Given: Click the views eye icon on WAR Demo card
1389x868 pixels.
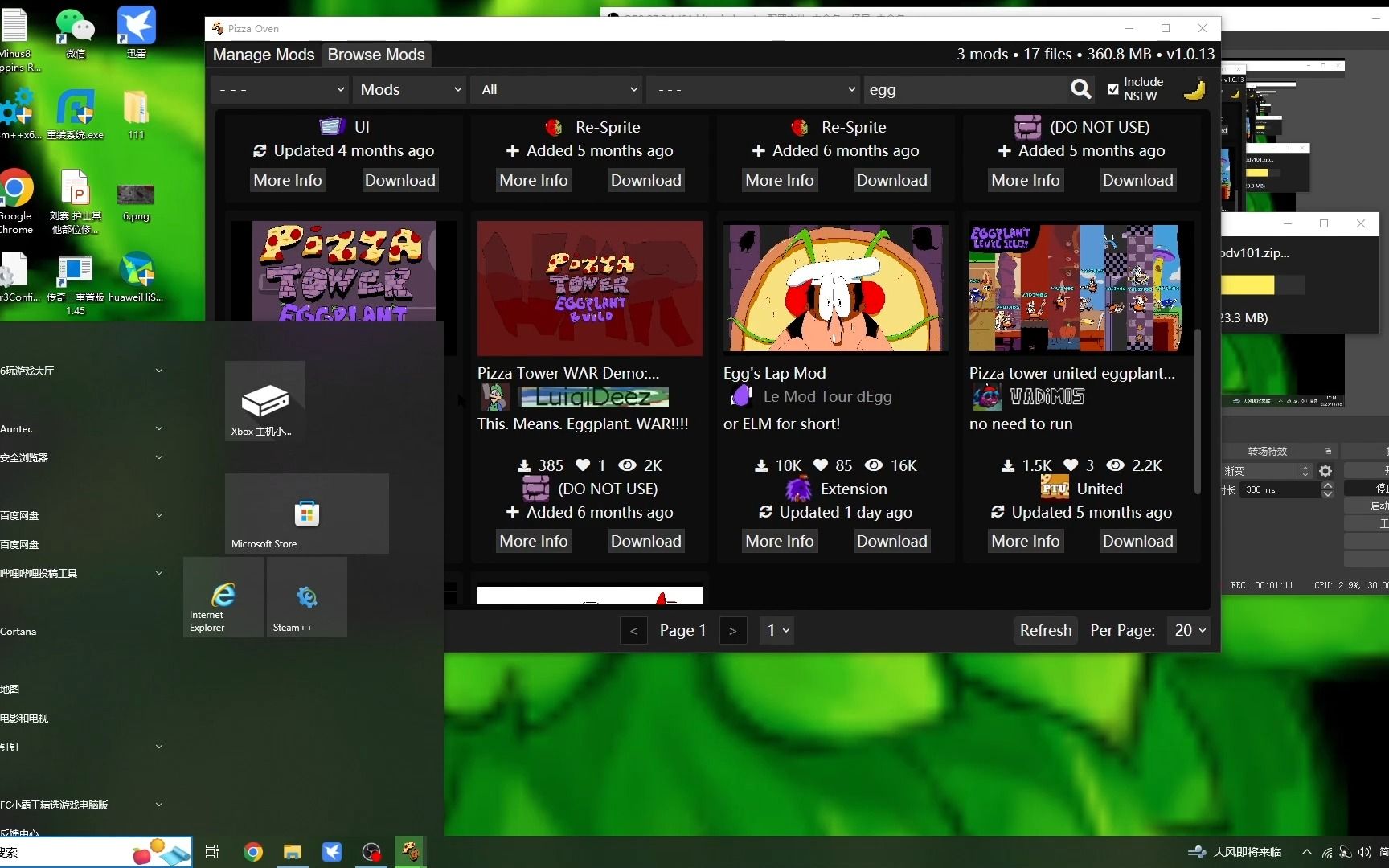Looking at the screenshot, I should pos(628,465).
